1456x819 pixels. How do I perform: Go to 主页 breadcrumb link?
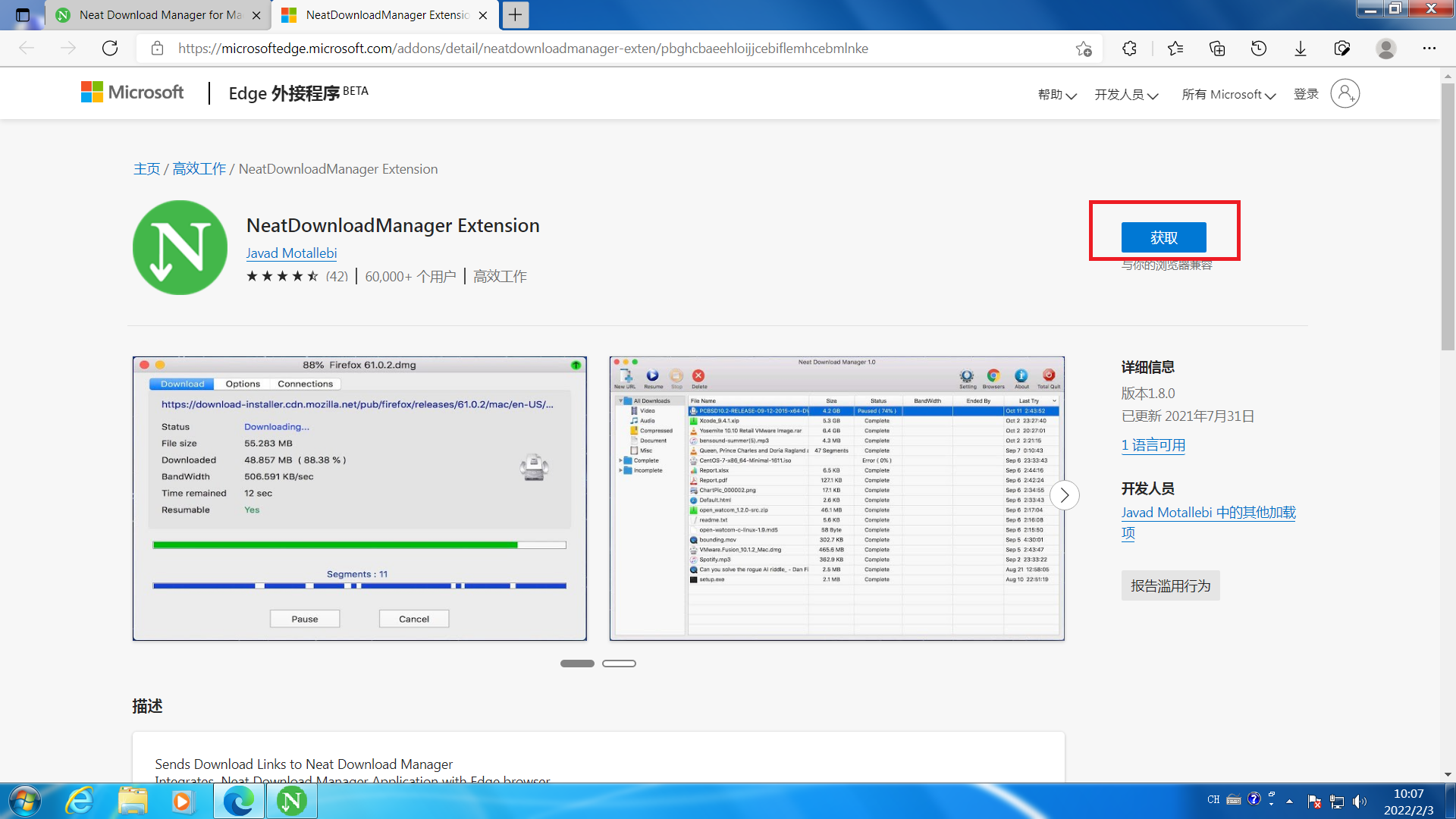(x=146, y=169)
